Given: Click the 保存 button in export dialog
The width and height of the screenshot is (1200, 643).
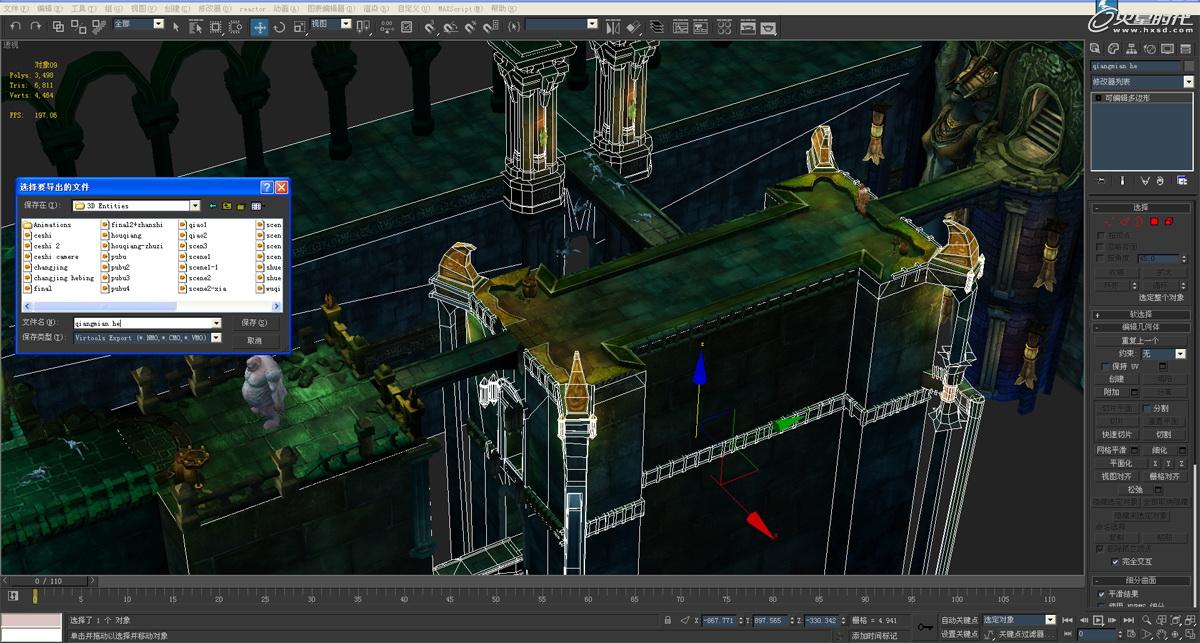Looking at the screenshot, I should 254,323.
